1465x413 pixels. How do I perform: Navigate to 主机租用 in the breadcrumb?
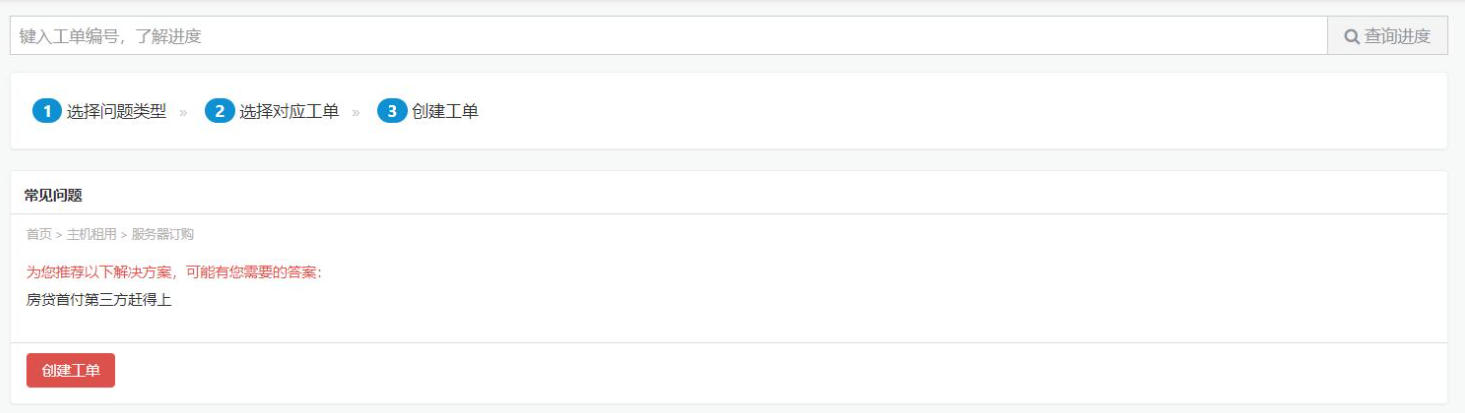[92, 234]
